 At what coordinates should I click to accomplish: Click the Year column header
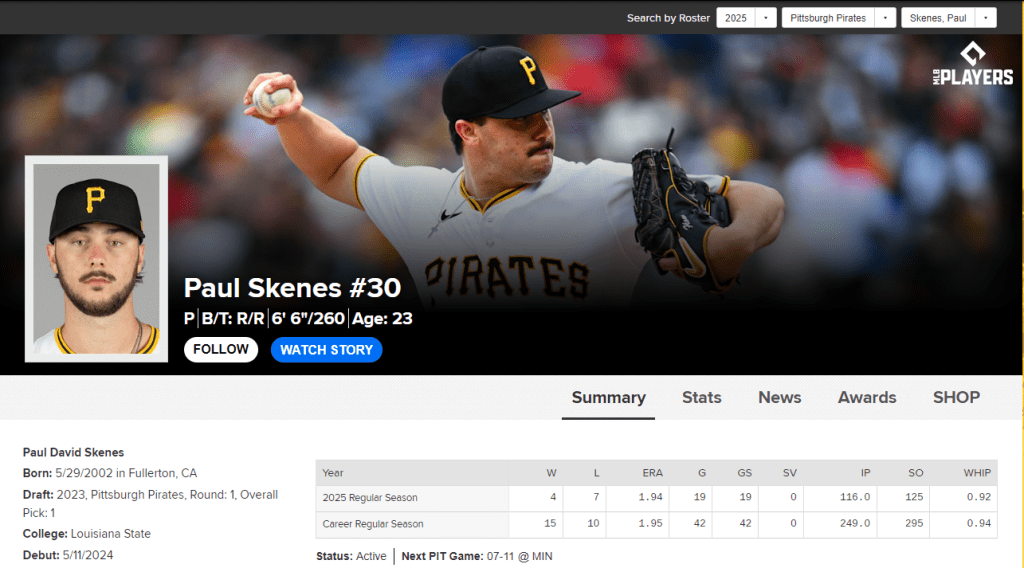pos(333,473)
